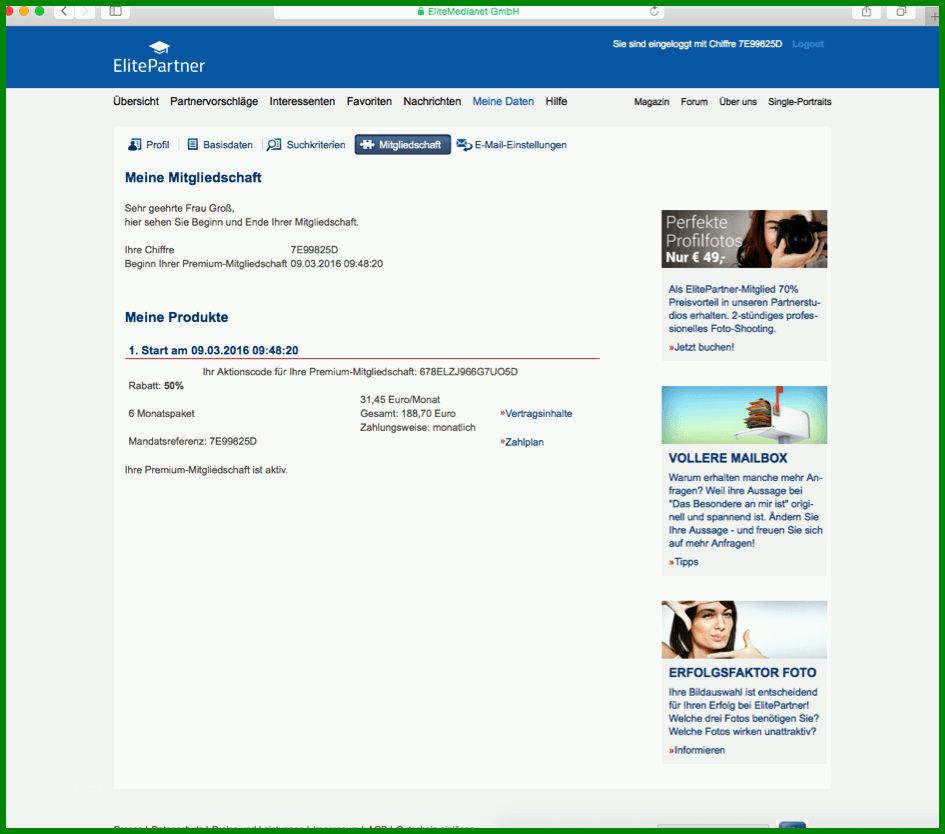Screen dimensions: 945x834
Task: Click the Suchkriterien magnifier icon
Action: 274,145
